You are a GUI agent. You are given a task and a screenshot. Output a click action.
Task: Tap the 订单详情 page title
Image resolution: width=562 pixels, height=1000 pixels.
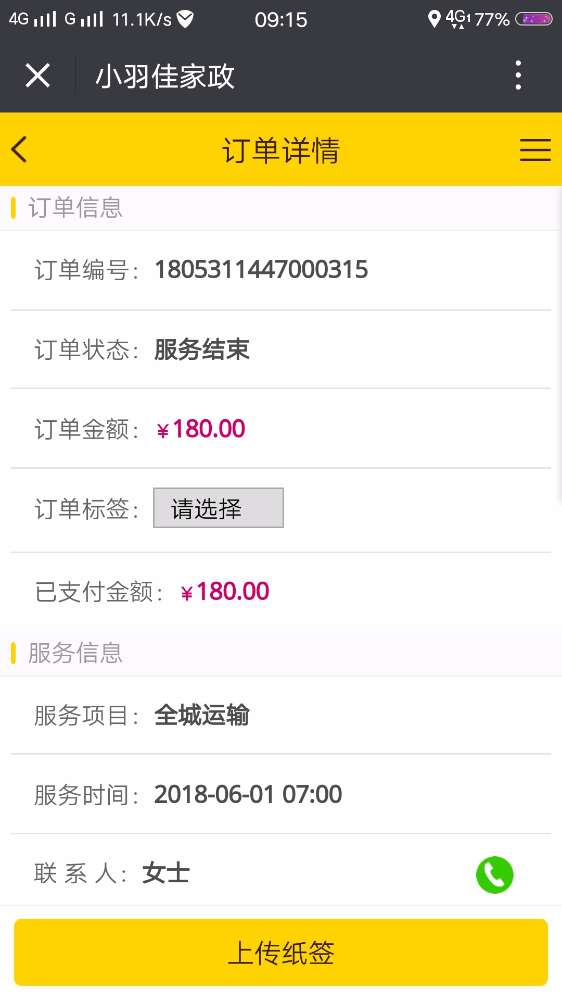coord(281,151)
